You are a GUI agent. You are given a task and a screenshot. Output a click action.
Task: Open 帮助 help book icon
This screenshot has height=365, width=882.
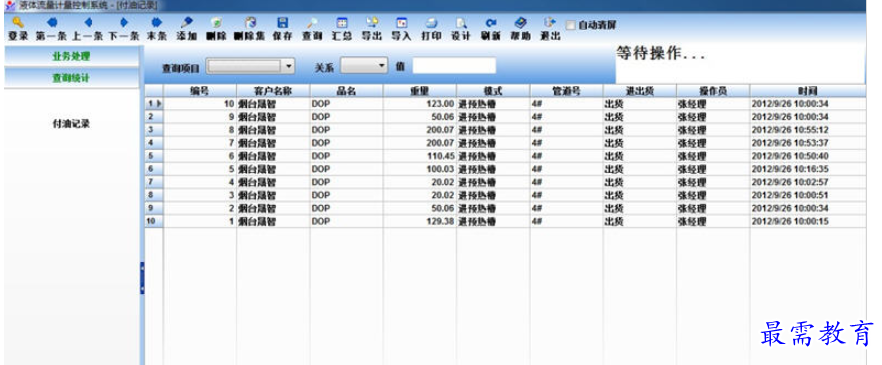coord(520,22)
